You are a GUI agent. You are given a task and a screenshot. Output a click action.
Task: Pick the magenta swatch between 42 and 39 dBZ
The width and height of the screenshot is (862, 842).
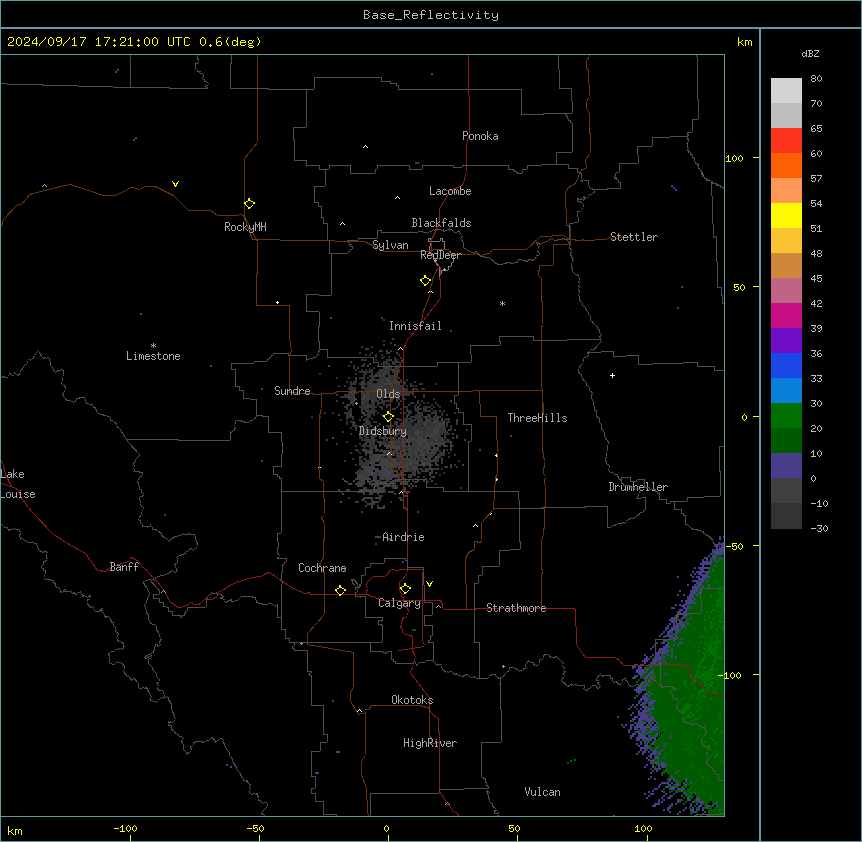[786, 315]
